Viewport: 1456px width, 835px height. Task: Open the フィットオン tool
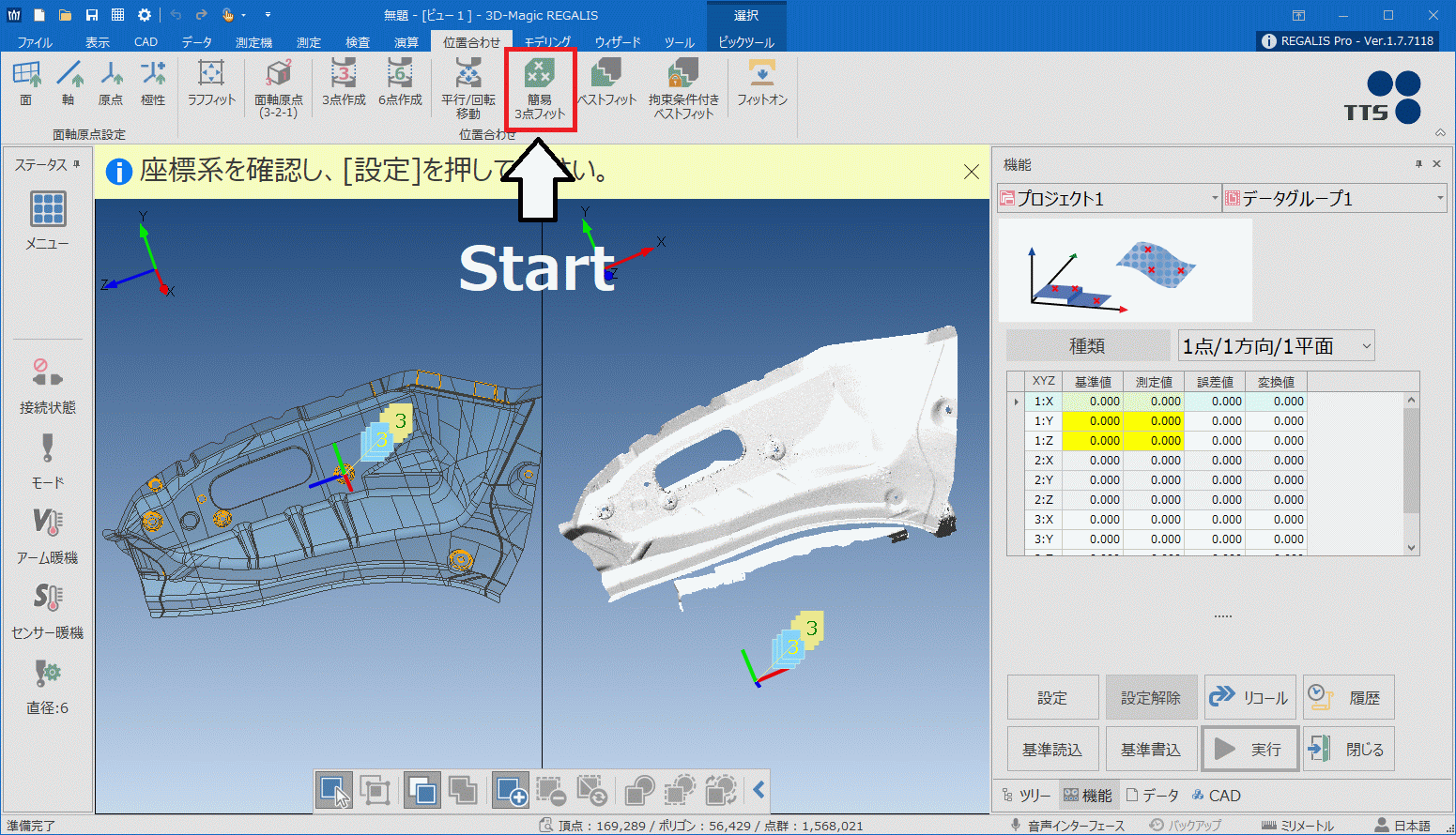761,83
